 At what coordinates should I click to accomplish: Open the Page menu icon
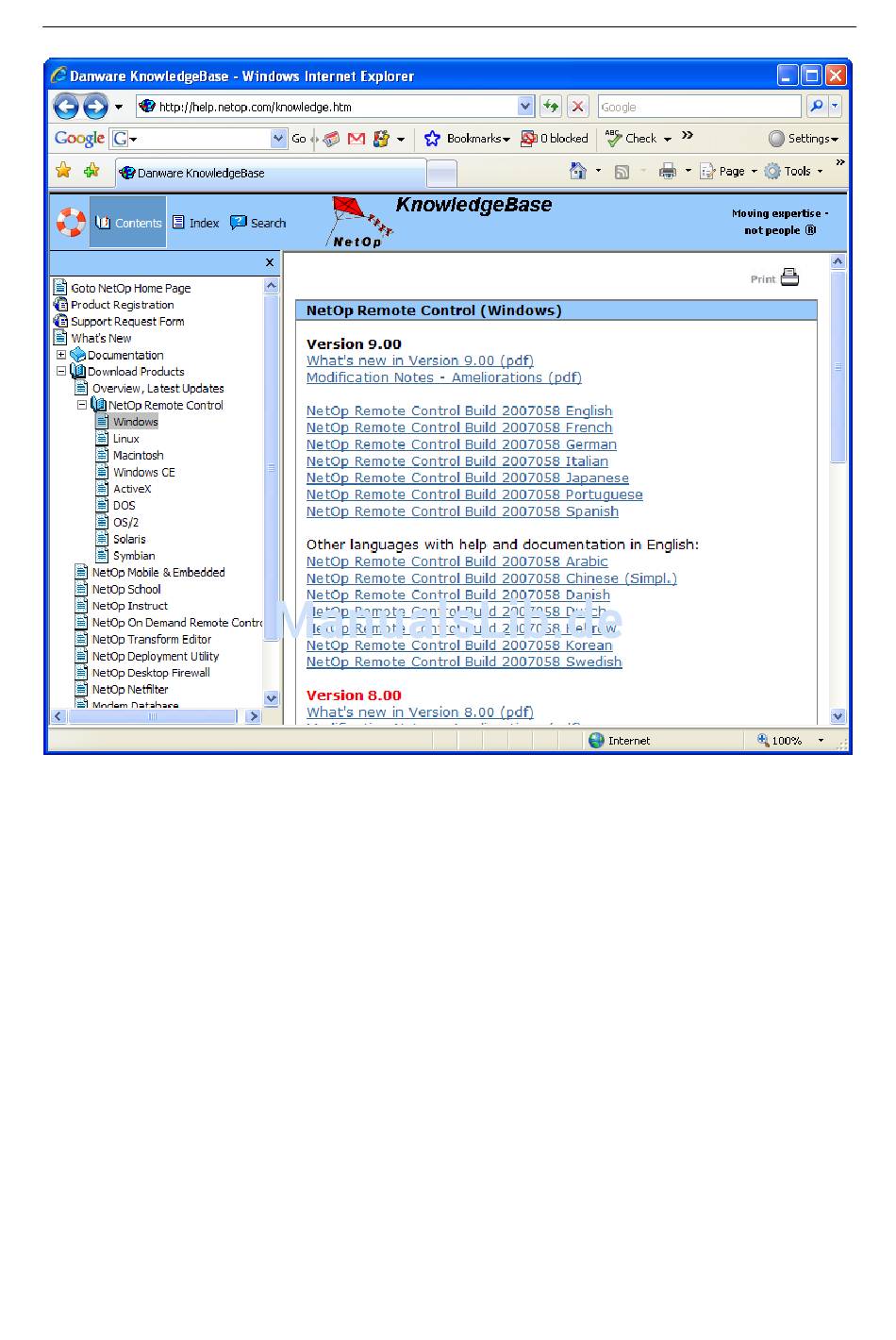point(707,172)
